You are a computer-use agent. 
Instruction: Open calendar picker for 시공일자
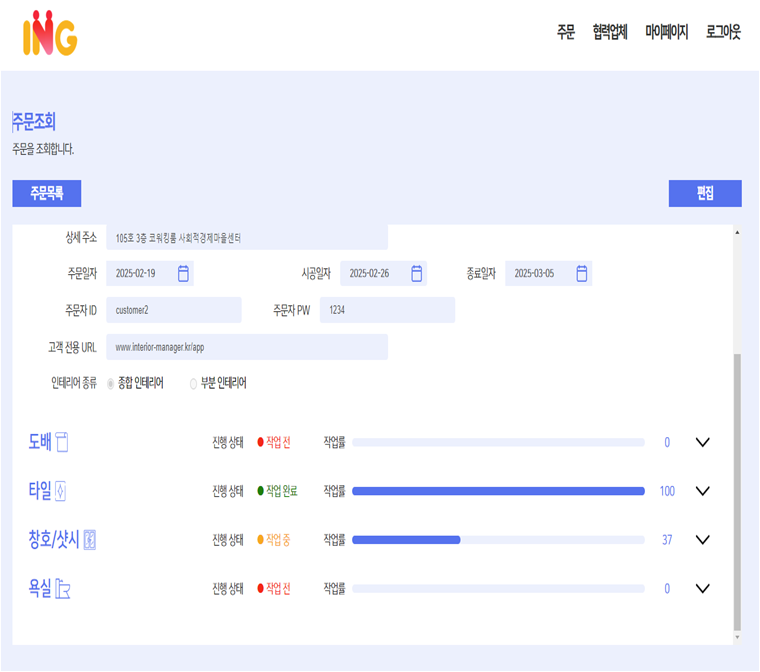(x=417, y=273)
